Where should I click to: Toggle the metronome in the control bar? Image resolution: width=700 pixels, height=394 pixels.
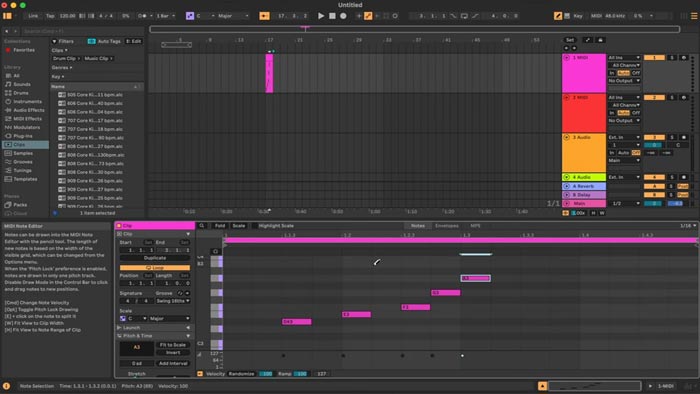pos(142,16)
